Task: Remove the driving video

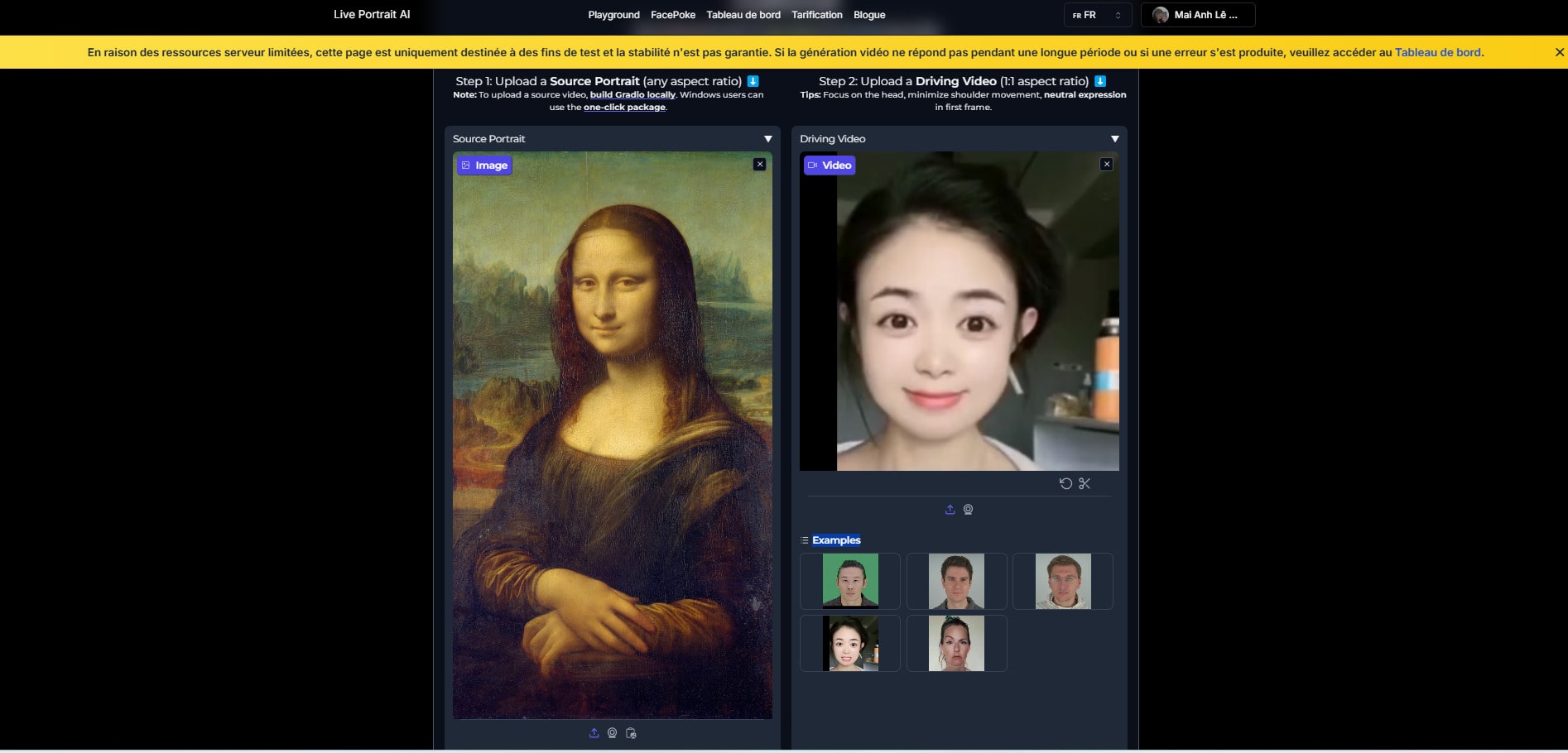Action: click(x=1106, y=165)
